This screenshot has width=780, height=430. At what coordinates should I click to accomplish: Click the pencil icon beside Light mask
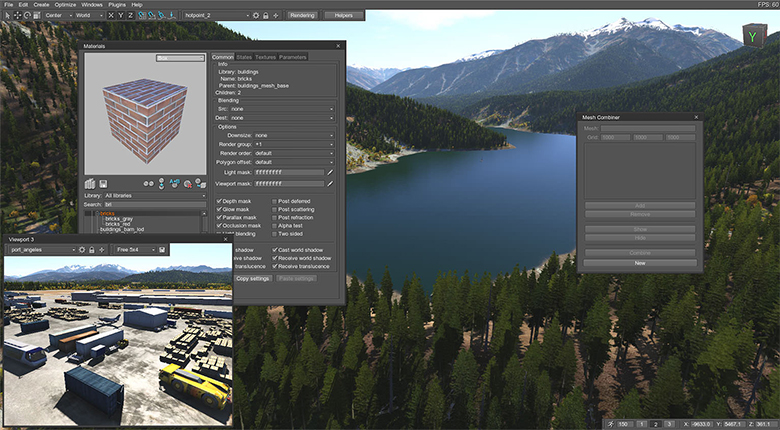[x=330, y=172]
